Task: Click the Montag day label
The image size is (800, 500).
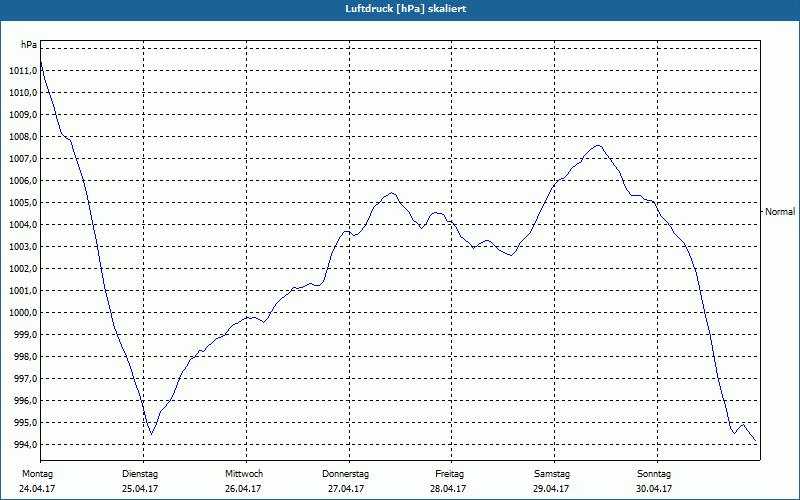Action: 37,474
